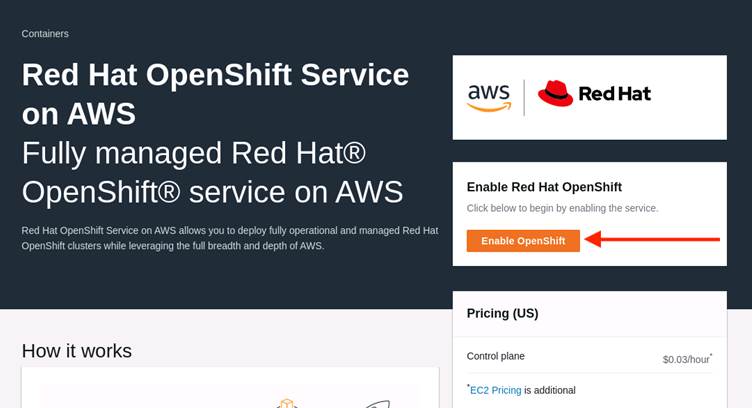The width and height of the screenshot is (752, 408).
Task: Click the orange cube icon in the diagram
Action: pyautogui.click(x=287, y=403)
